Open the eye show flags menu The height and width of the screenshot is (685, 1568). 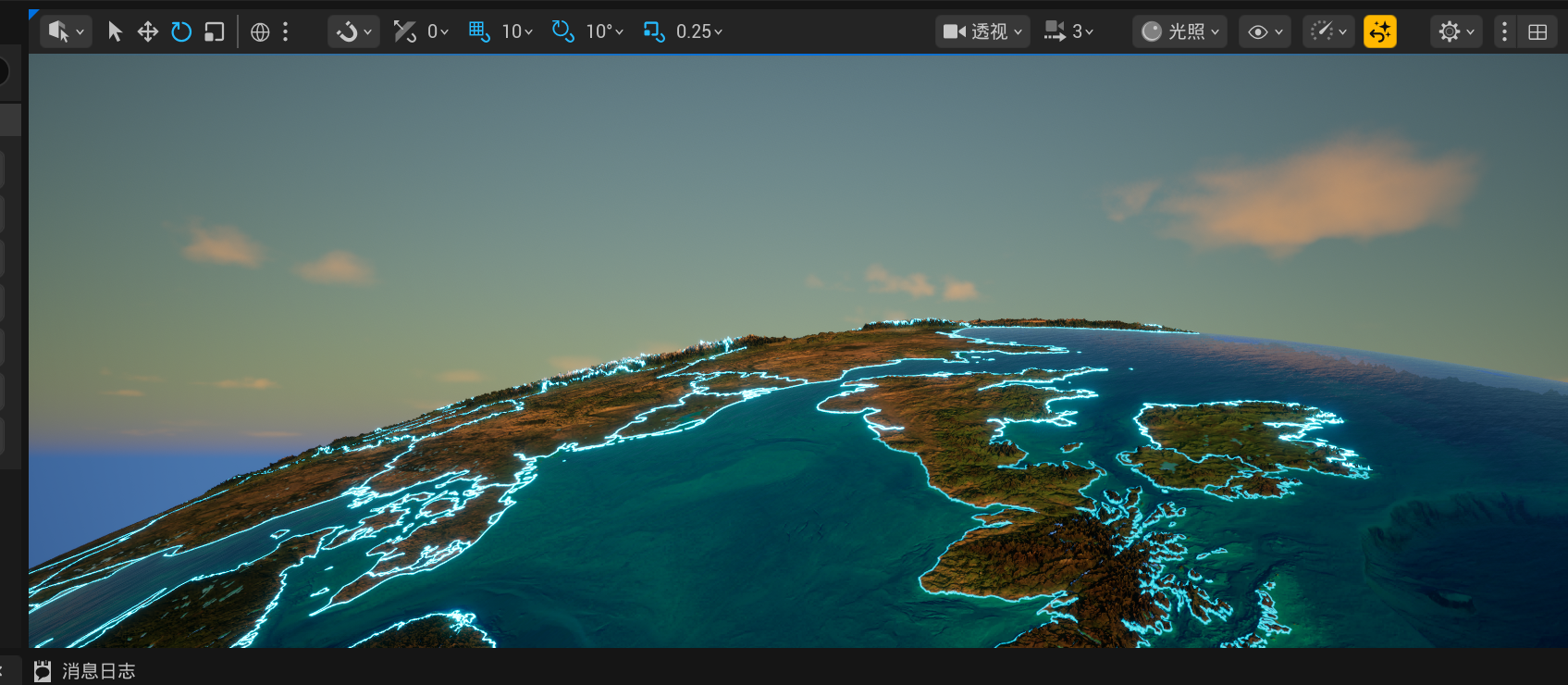click(1265, 31)
